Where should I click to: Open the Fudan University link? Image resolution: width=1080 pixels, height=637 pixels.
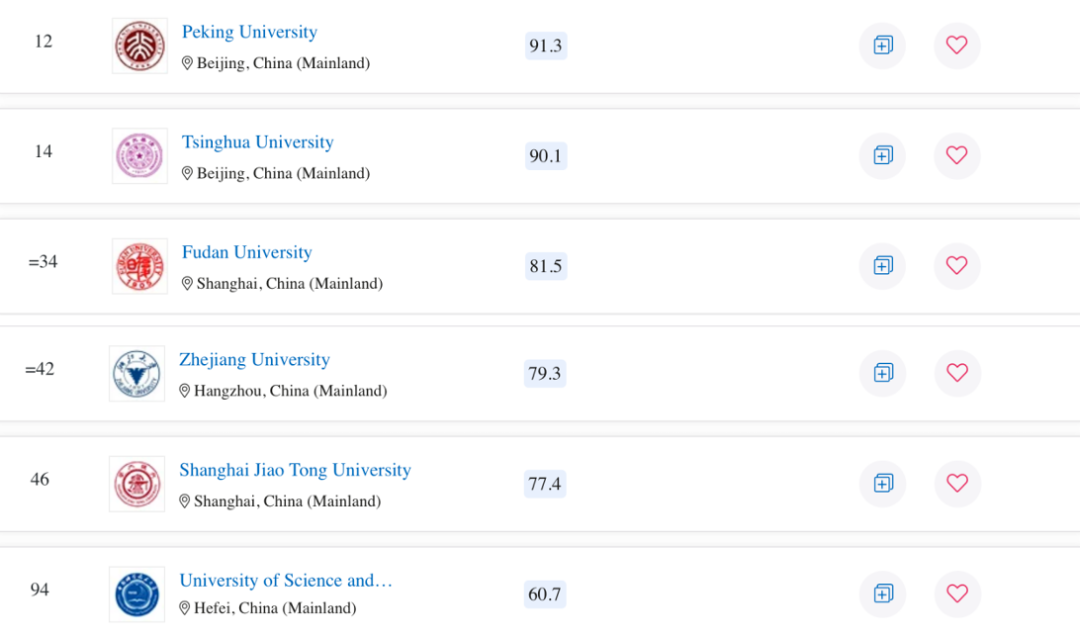(247, 253)
